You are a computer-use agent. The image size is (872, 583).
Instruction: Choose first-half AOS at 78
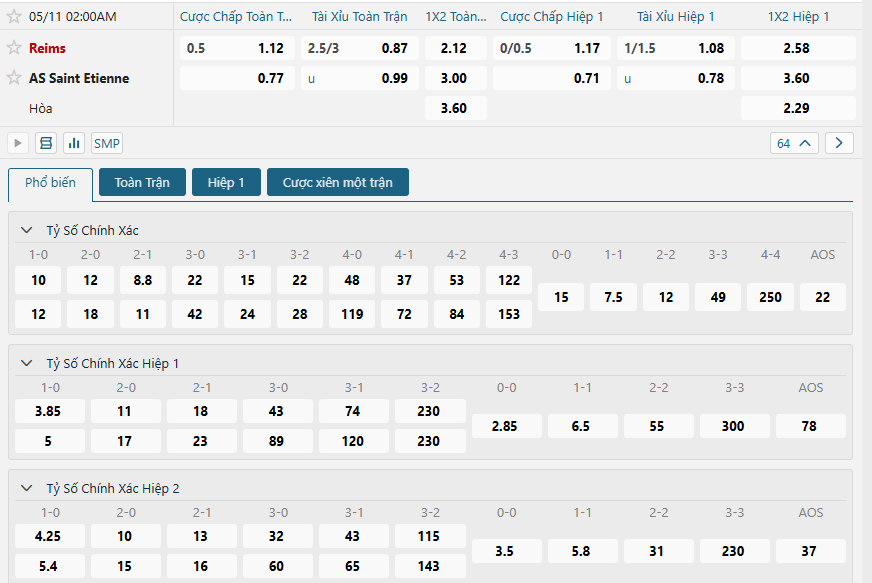811,426
